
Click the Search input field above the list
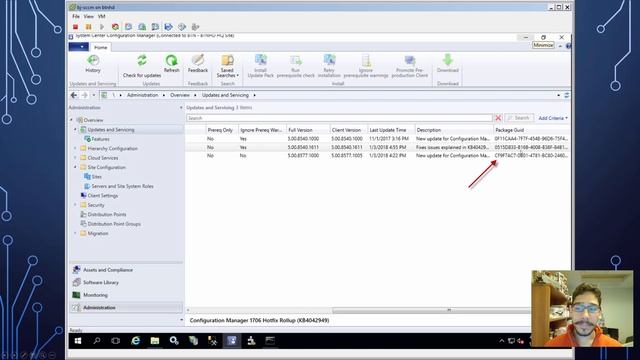(x=340, y=118)
